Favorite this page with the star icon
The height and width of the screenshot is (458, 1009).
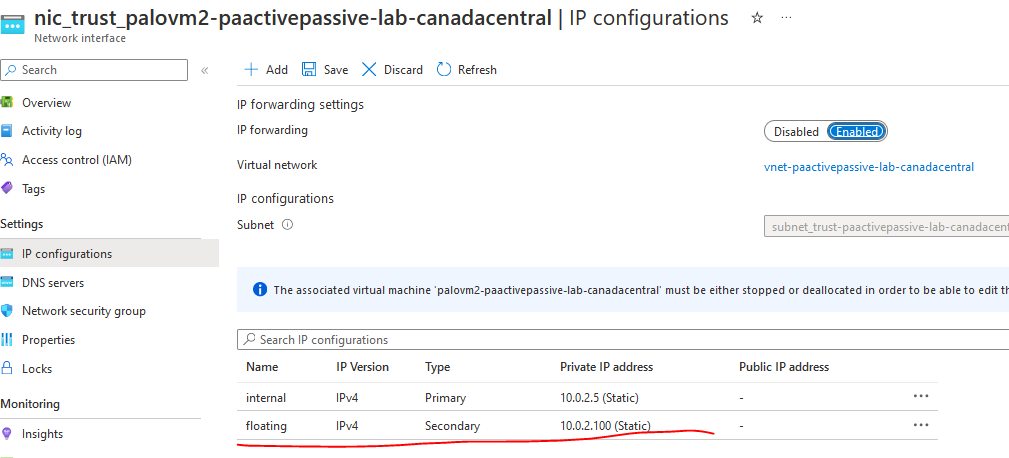pyautogui.click(x=757, y=18)
